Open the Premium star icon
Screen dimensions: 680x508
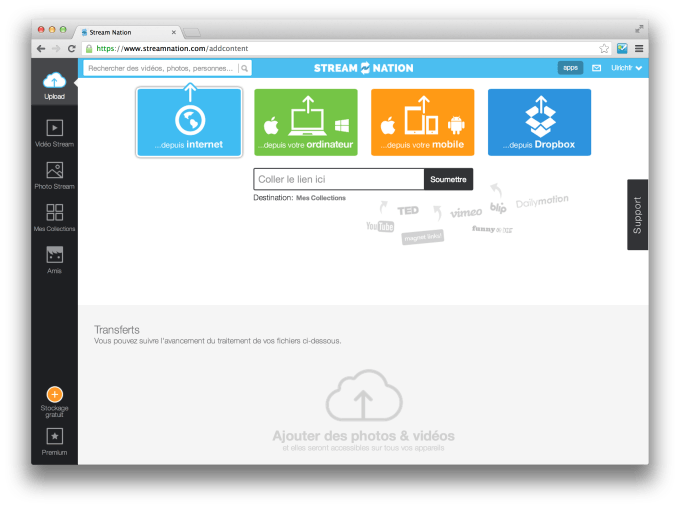[x=55, y=436]
